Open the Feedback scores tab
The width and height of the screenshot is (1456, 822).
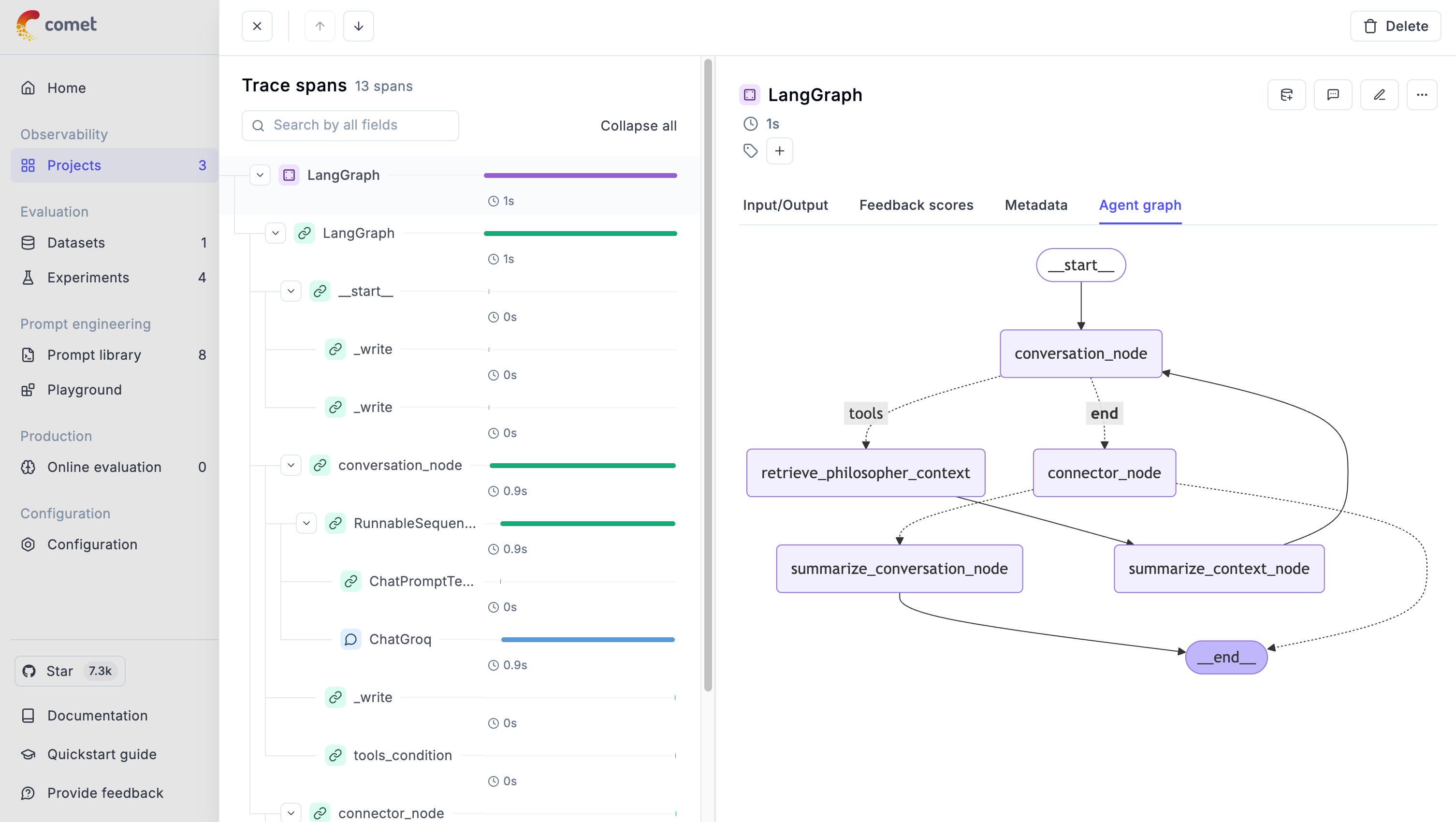tap(916, 205)
